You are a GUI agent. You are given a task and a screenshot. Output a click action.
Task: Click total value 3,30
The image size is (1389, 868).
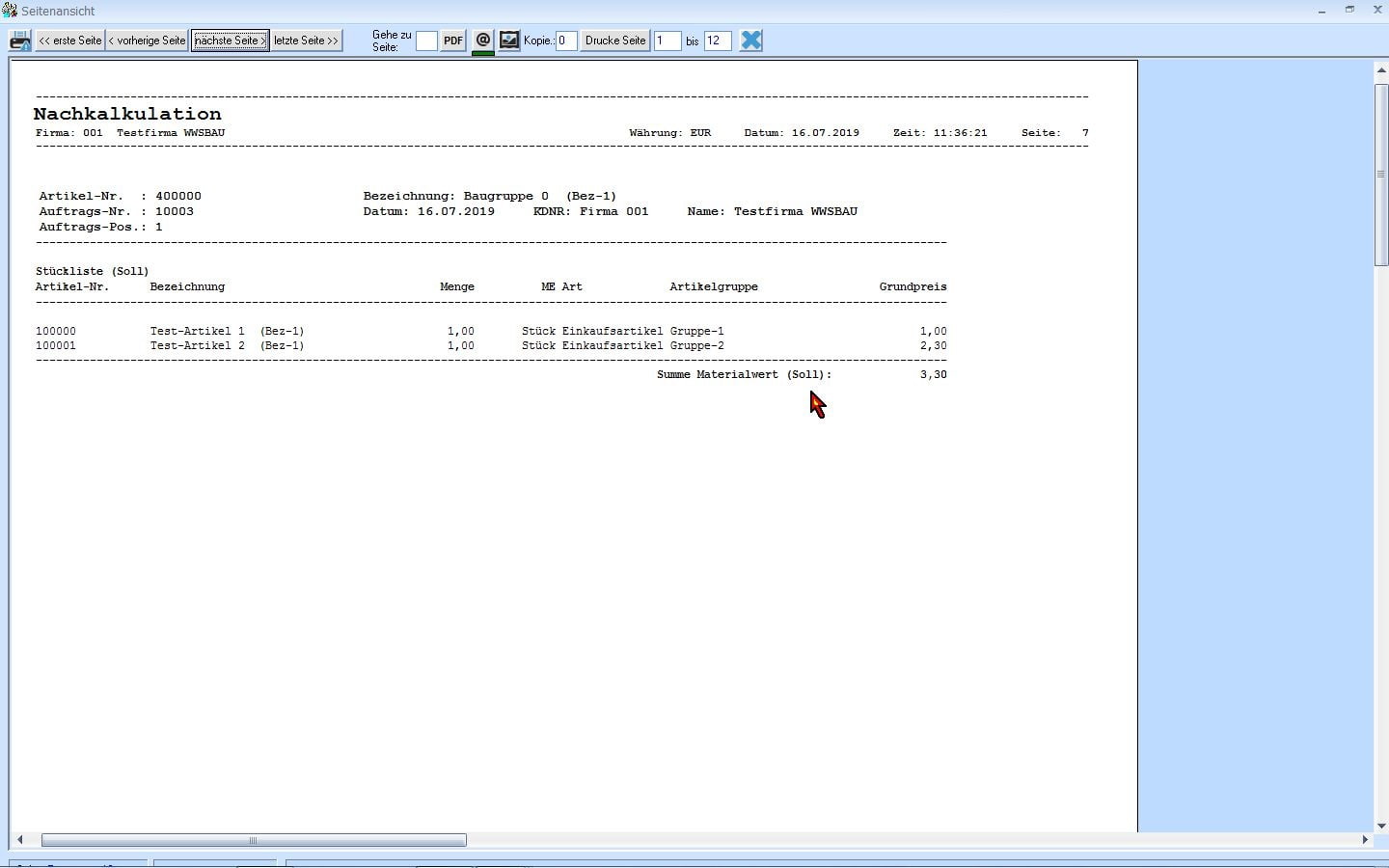click(x=933, y=374)
